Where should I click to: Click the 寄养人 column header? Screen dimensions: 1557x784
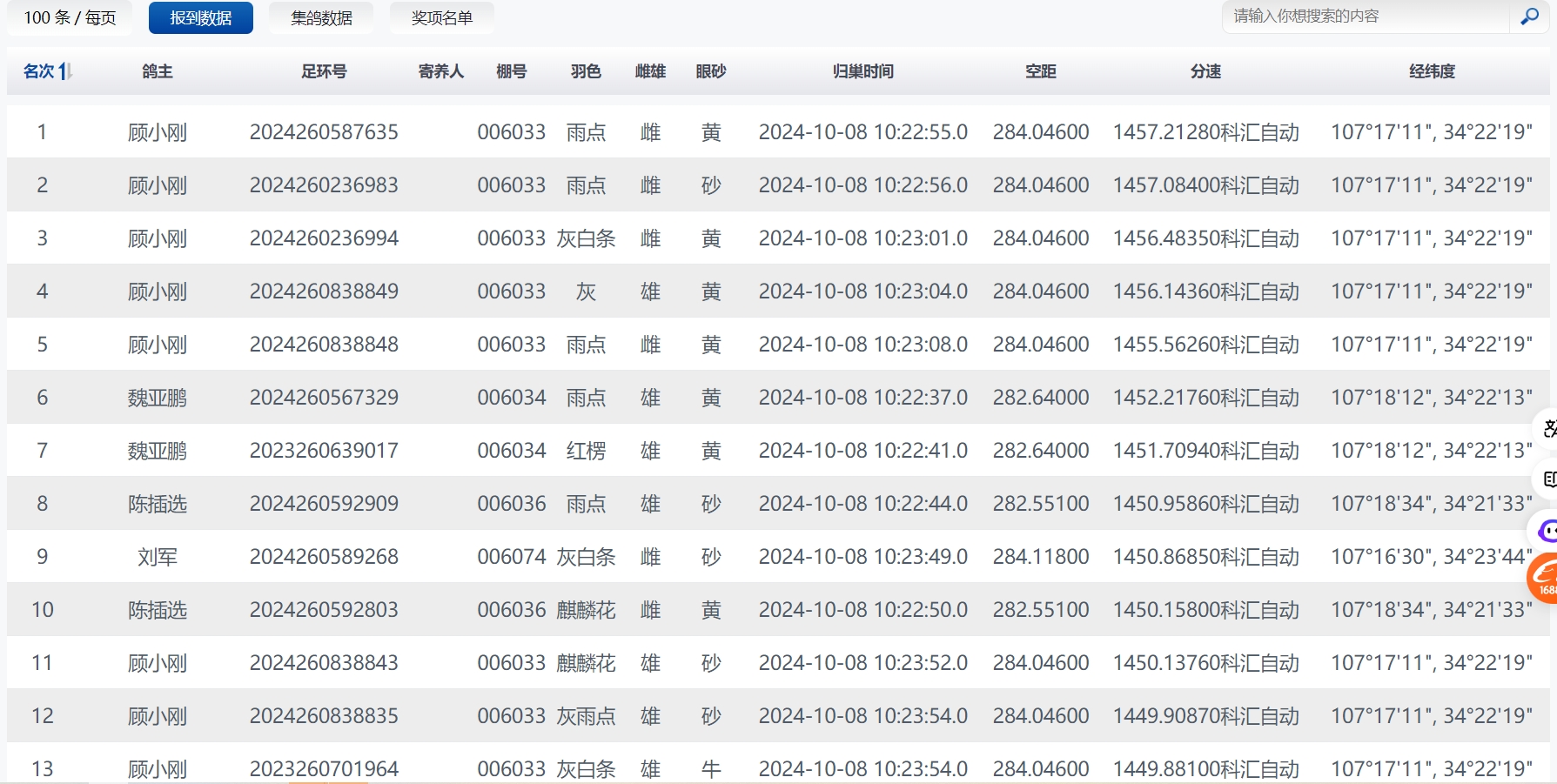(440, 71)
